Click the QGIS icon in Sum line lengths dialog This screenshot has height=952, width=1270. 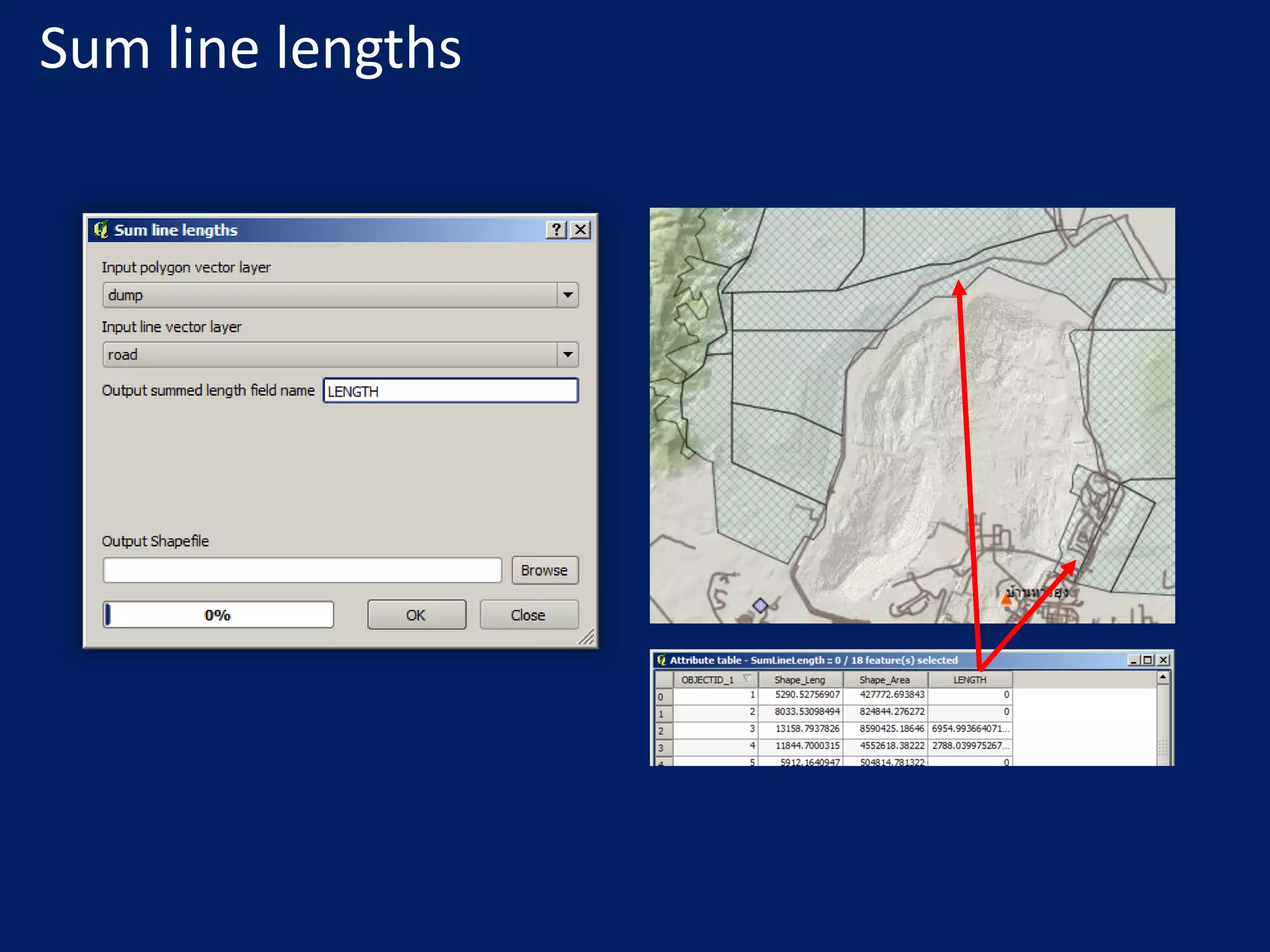pyautogui.click(x=100, y=230)
